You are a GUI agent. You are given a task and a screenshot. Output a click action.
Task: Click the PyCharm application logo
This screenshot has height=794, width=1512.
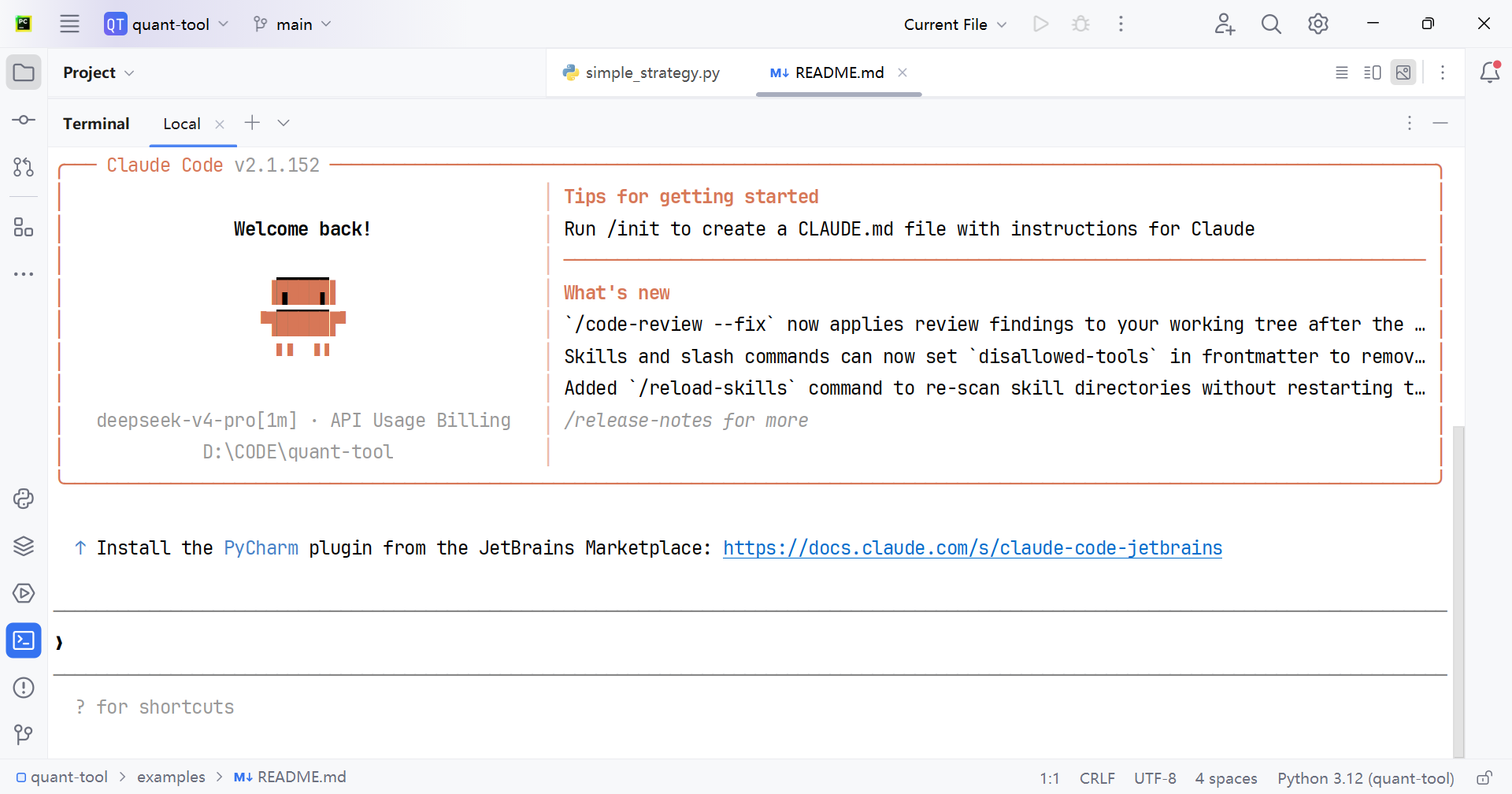[24, 24]
